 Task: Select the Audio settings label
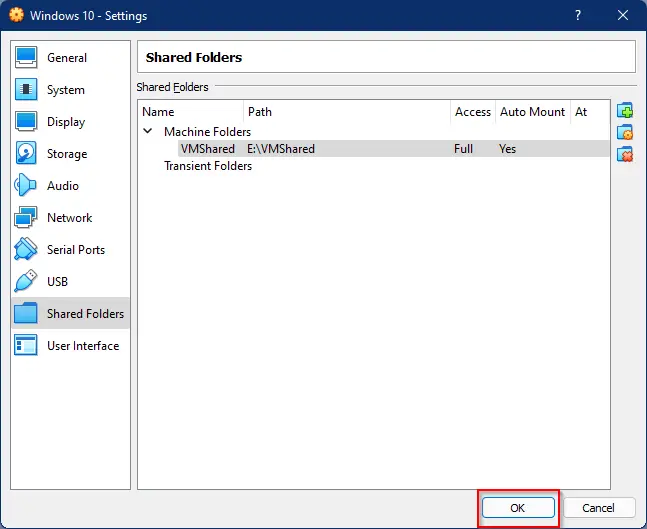(63, 186)
